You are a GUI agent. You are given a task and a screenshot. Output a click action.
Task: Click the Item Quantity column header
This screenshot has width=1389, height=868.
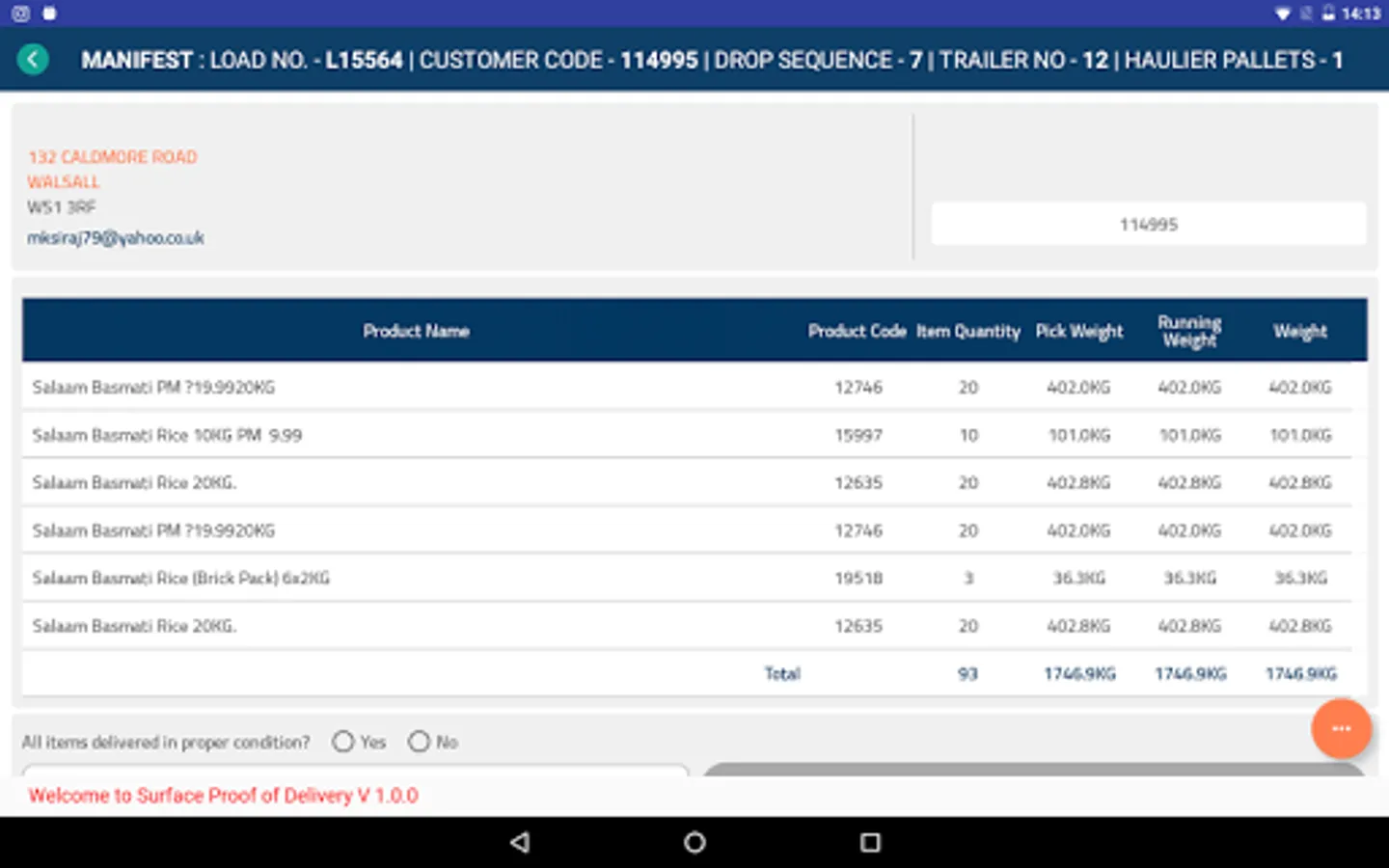point(967,331)
